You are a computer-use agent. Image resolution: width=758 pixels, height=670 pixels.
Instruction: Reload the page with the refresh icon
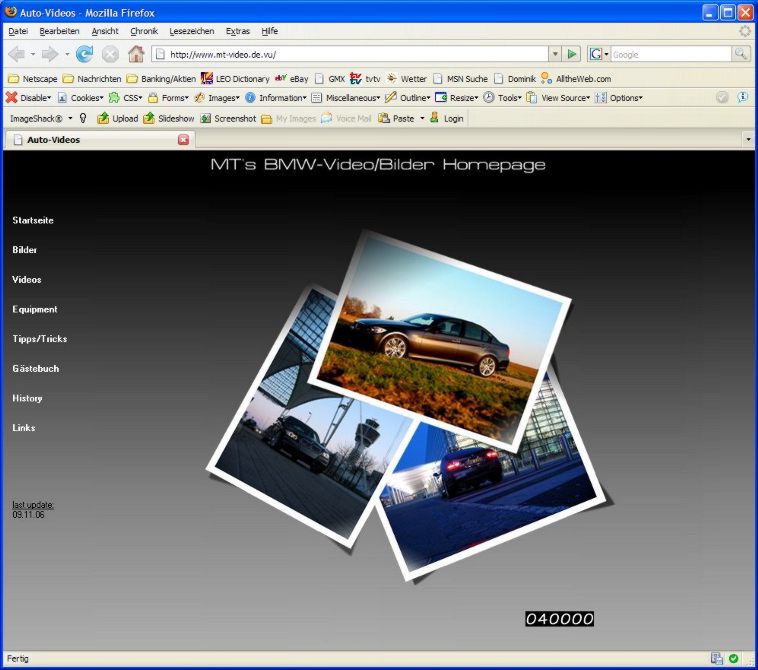tap(85, 54)
